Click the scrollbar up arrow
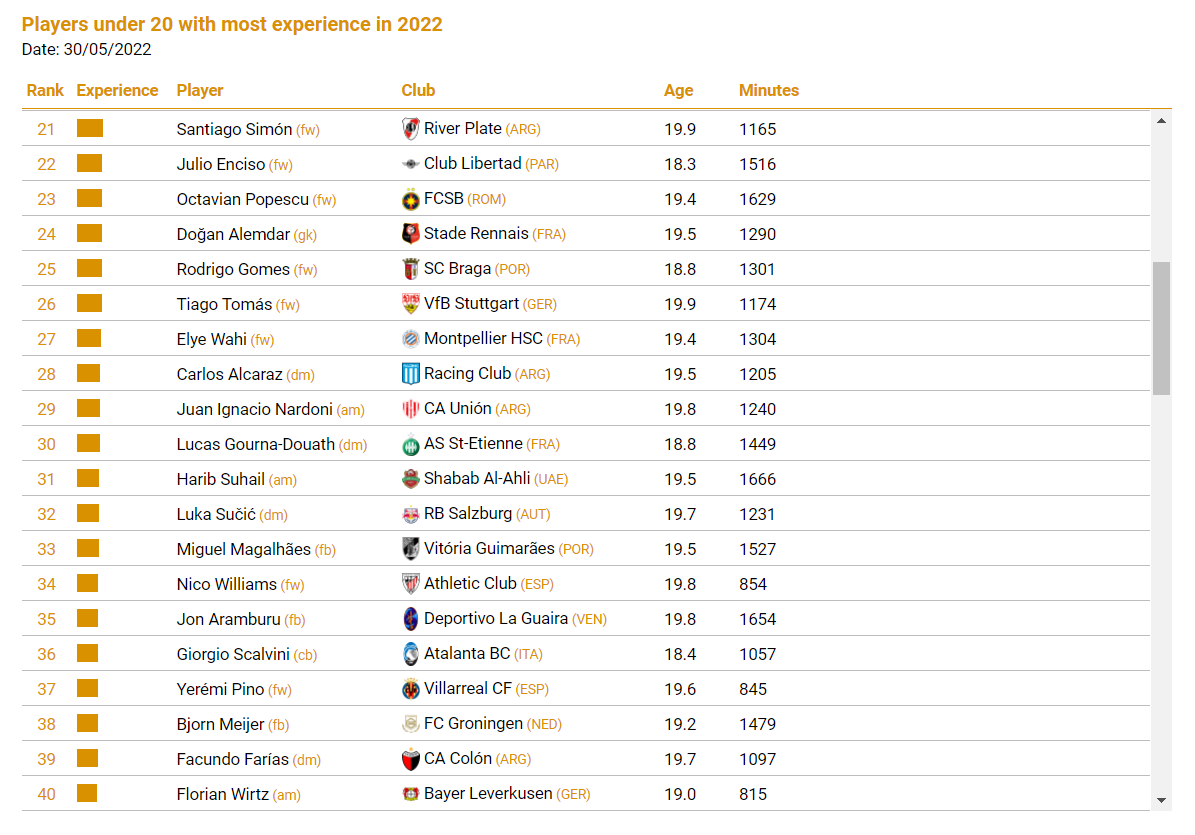Viewport: 1195px width, 835px height. pos(1161,120)
